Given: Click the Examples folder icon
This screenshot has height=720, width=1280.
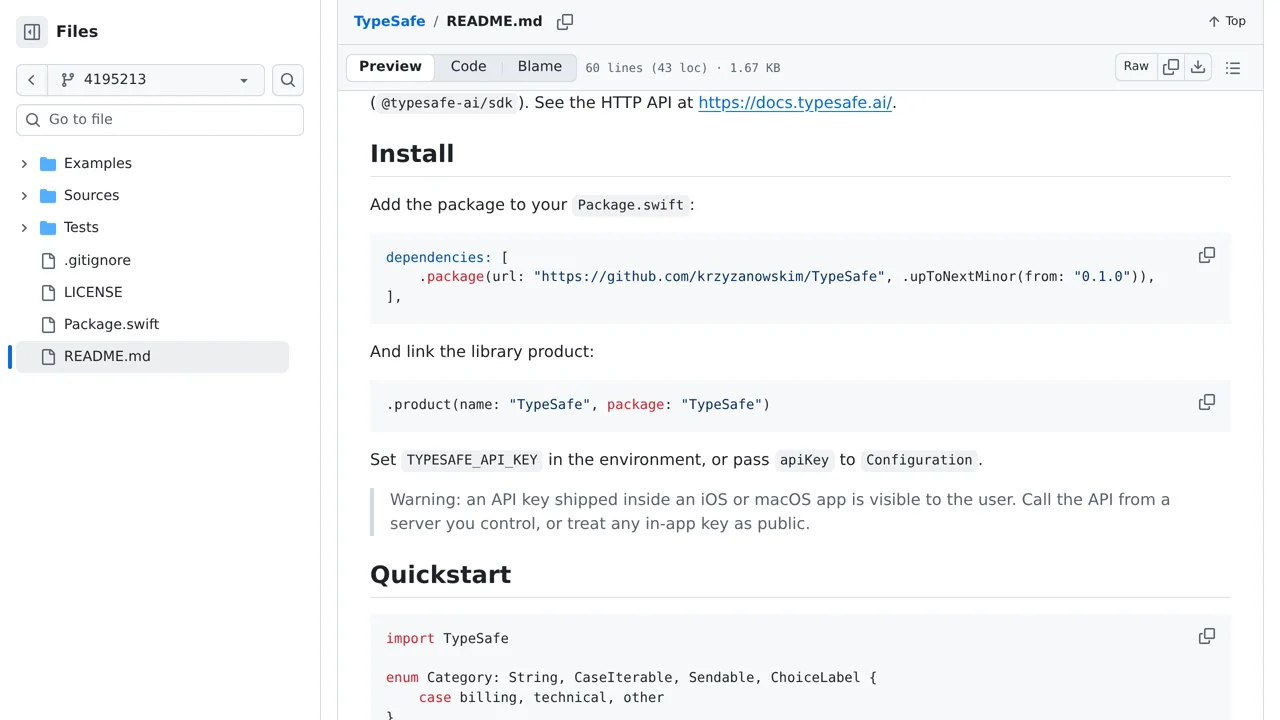Looking at the screenshot, I should [48, 163].
